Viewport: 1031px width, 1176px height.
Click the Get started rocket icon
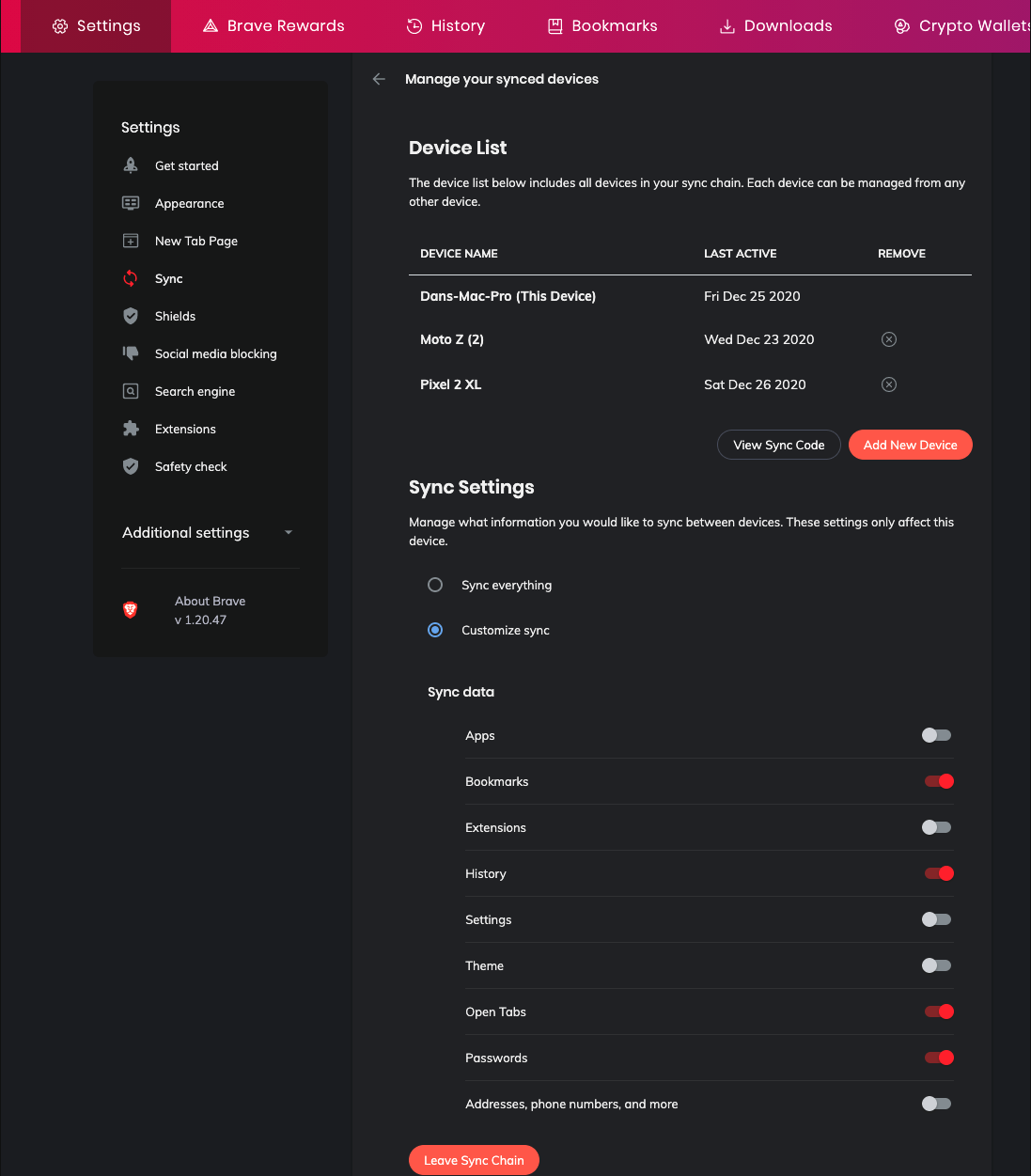coord(131,165)
